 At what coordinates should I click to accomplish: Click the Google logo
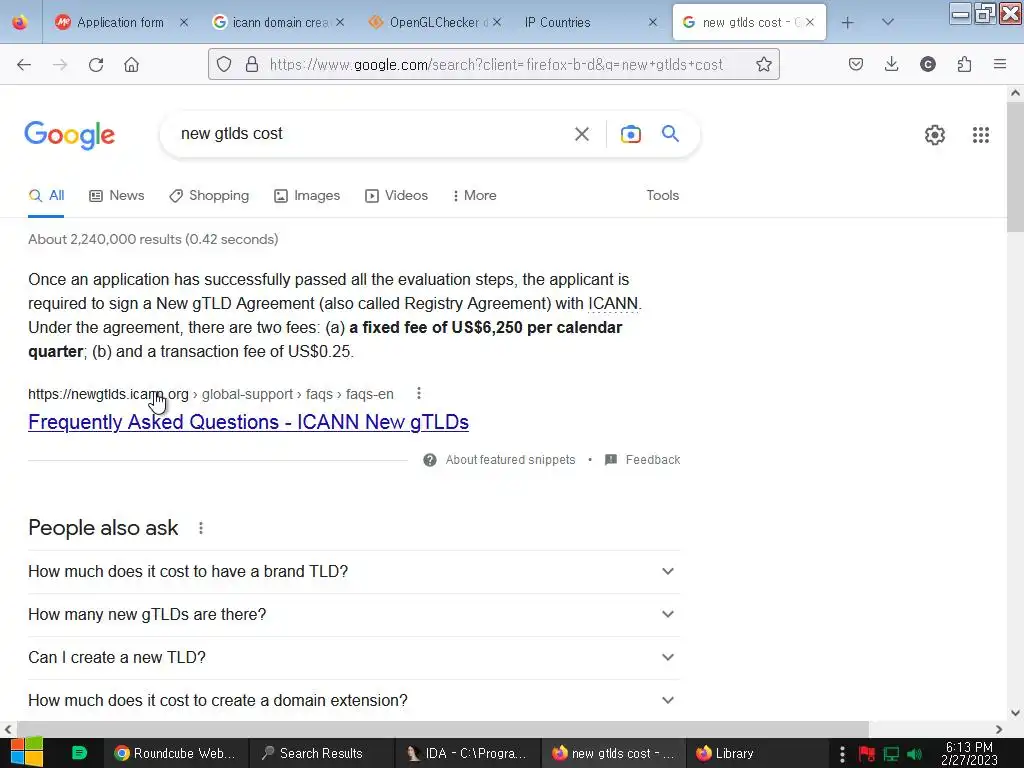(x=70, y=135)
